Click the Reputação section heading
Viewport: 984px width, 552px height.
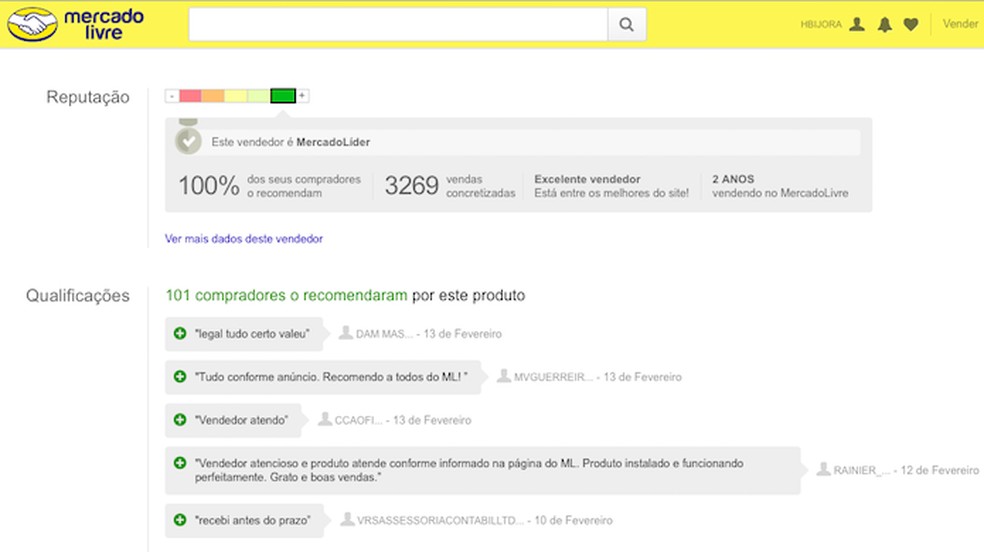[88, 97]
